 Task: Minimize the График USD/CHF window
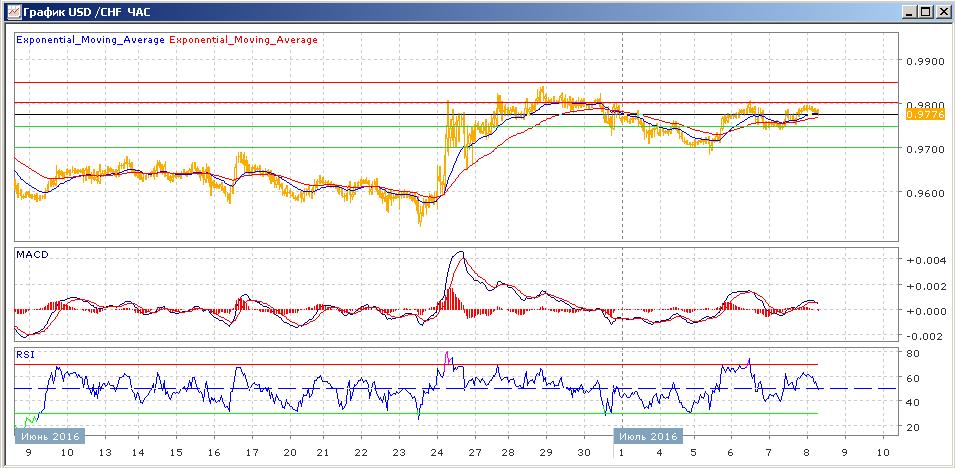[910, 12]
